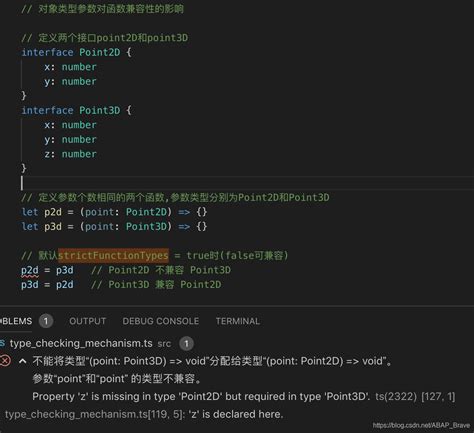This screenshot has width=474, height=433.
Task: Click the highlighted strictFunctionTypes text
Action: pos(113,256)
